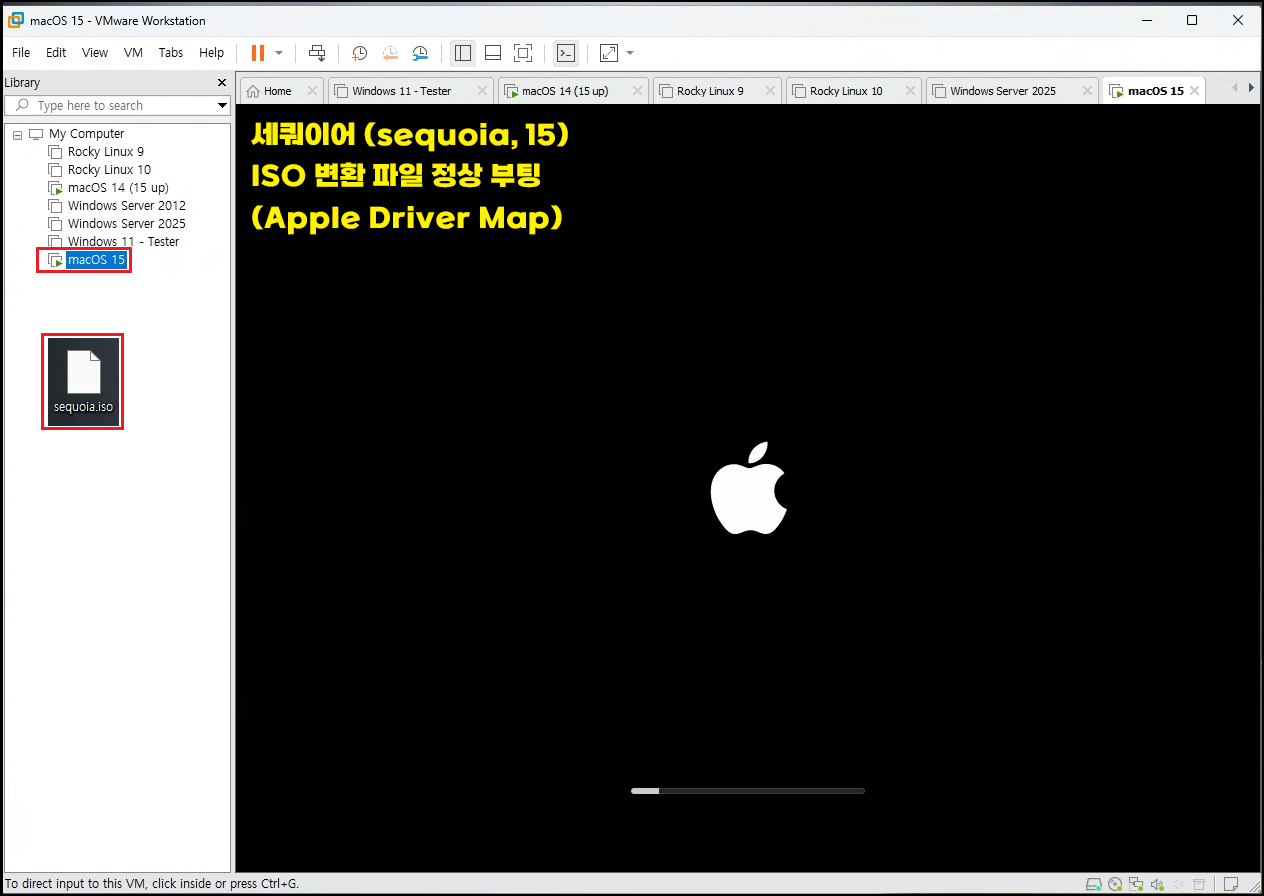
Task: Open the power options dropdown arrow
Action: pyautogui.click(x=279, y=53)
